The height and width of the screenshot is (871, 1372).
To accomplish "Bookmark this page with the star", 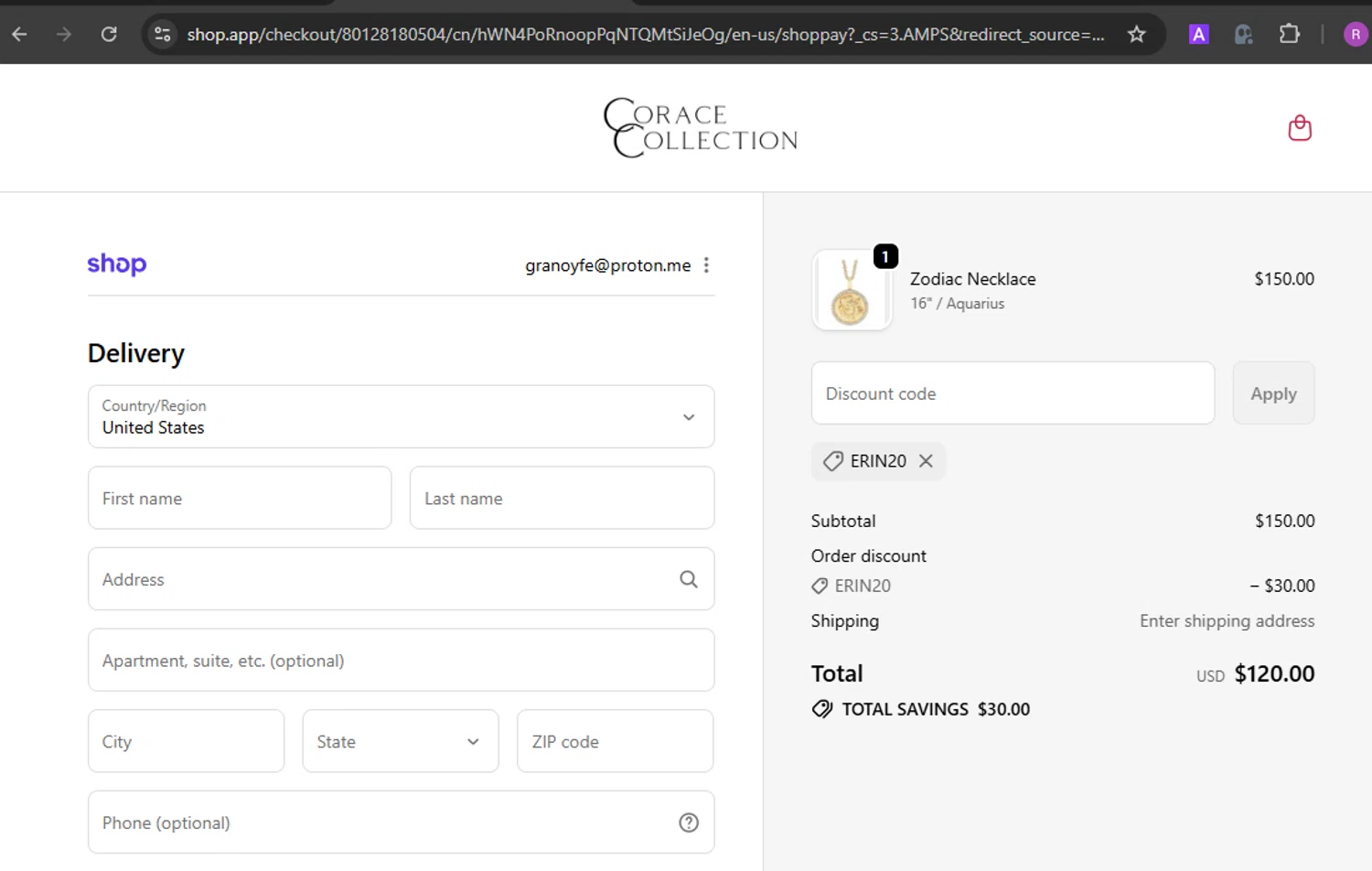I will pyautogui.click(x=1136, y=34).
